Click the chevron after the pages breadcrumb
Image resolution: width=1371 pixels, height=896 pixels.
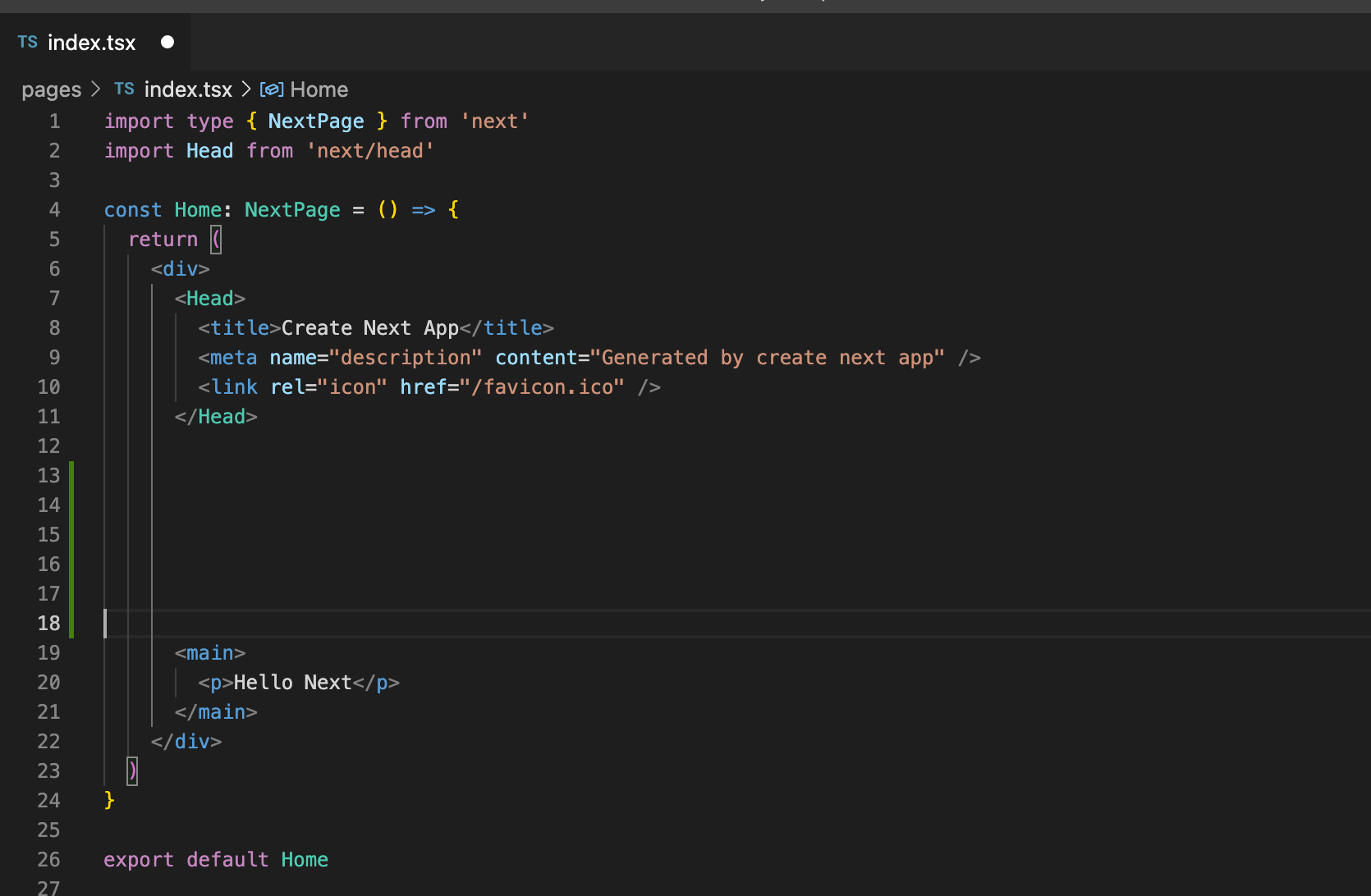(96, 89)
